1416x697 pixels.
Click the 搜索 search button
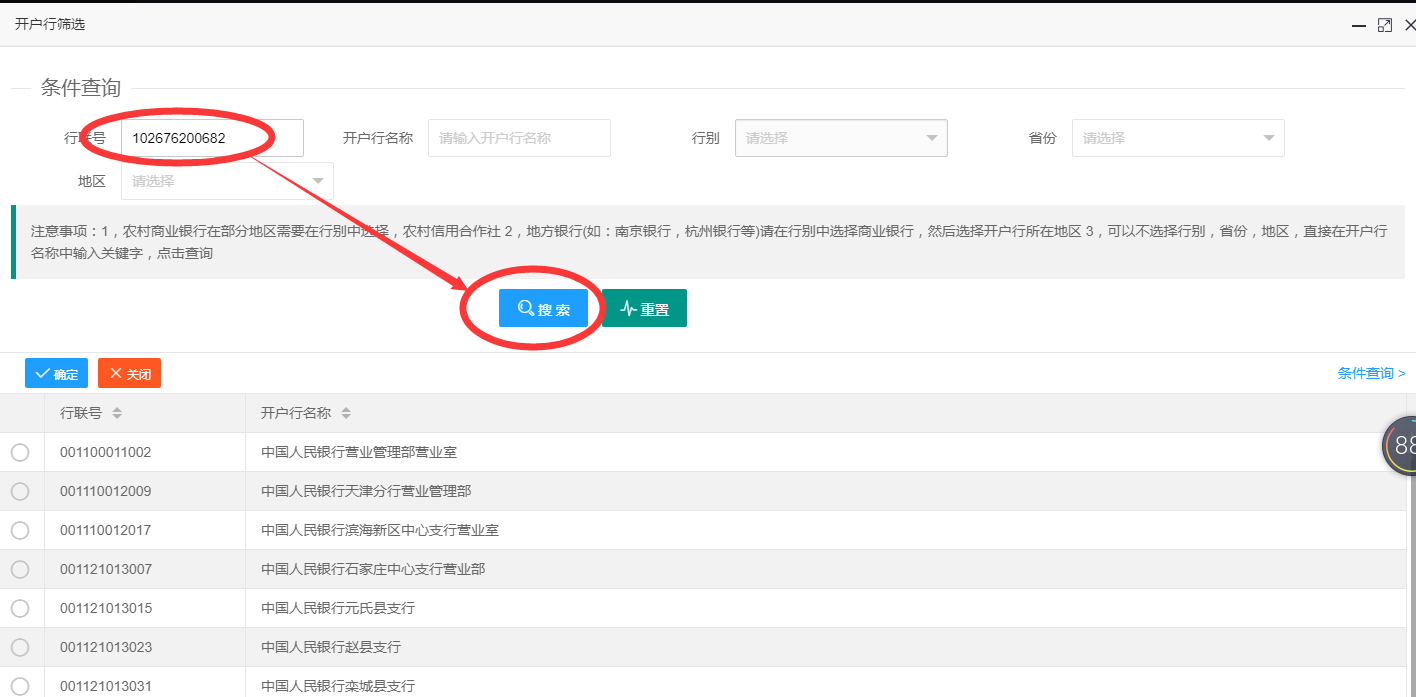point(543,309)
